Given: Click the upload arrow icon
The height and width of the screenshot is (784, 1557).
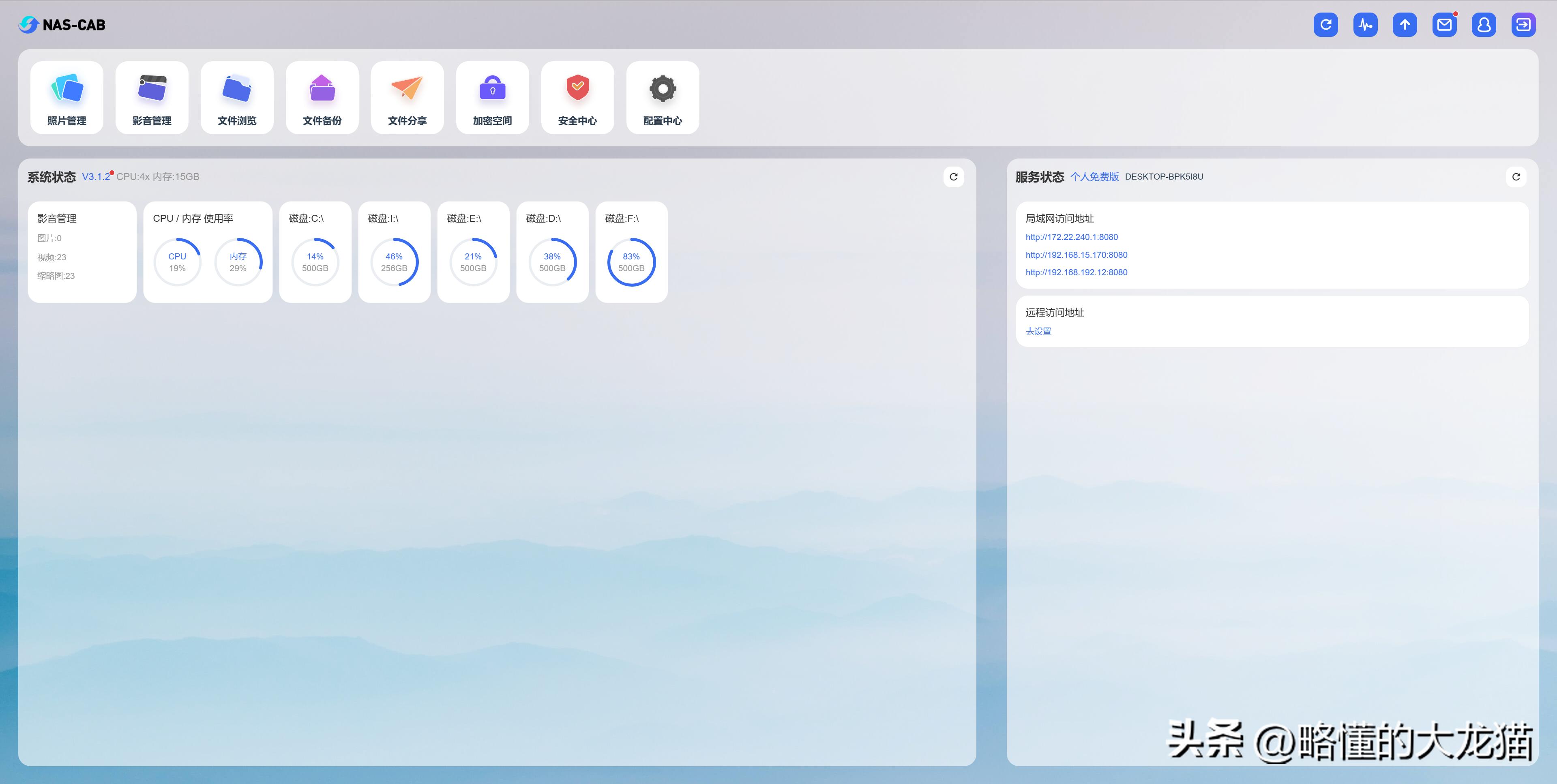Looking at the screenshot, I should 1405,25.
